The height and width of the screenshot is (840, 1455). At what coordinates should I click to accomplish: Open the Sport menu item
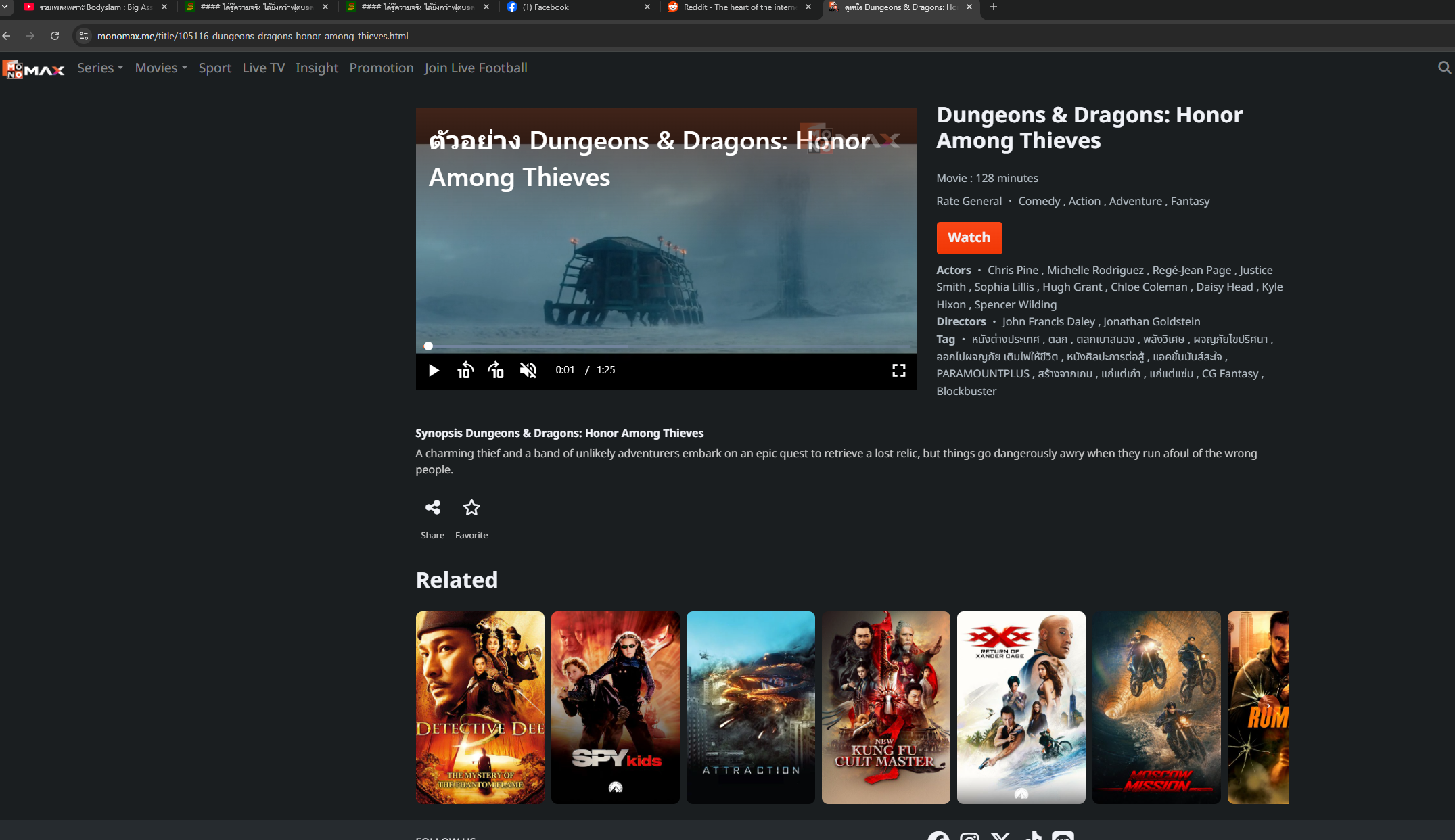[215, 68]
